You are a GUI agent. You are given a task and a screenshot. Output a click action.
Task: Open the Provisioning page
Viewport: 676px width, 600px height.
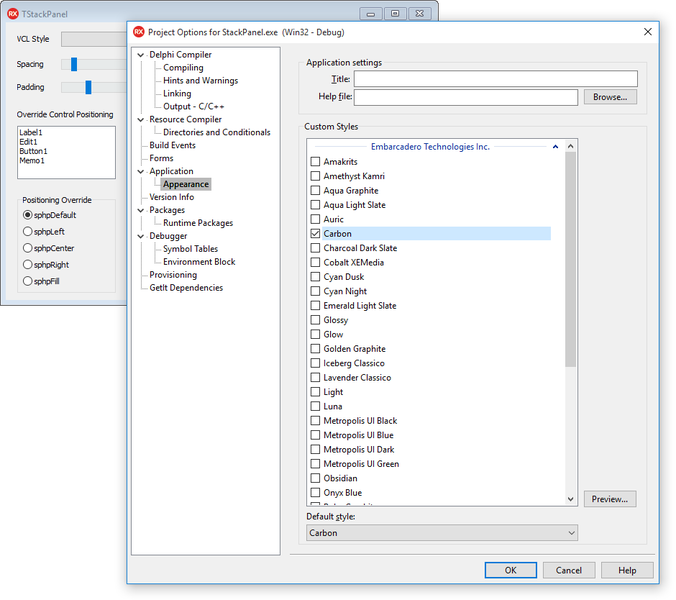[x=173, y=275]
